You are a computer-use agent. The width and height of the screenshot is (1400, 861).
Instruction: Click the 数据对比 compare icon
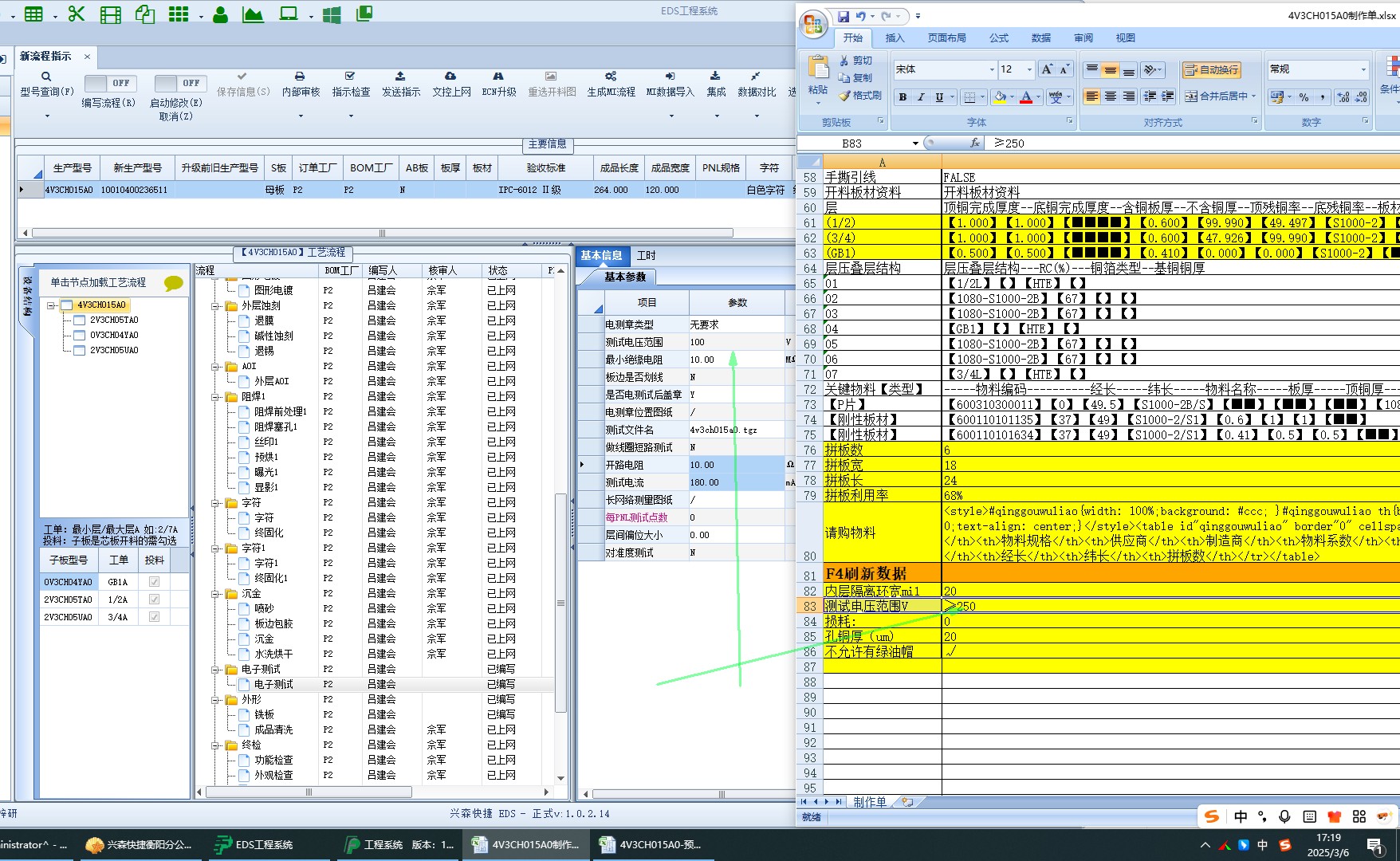point(755,76)
